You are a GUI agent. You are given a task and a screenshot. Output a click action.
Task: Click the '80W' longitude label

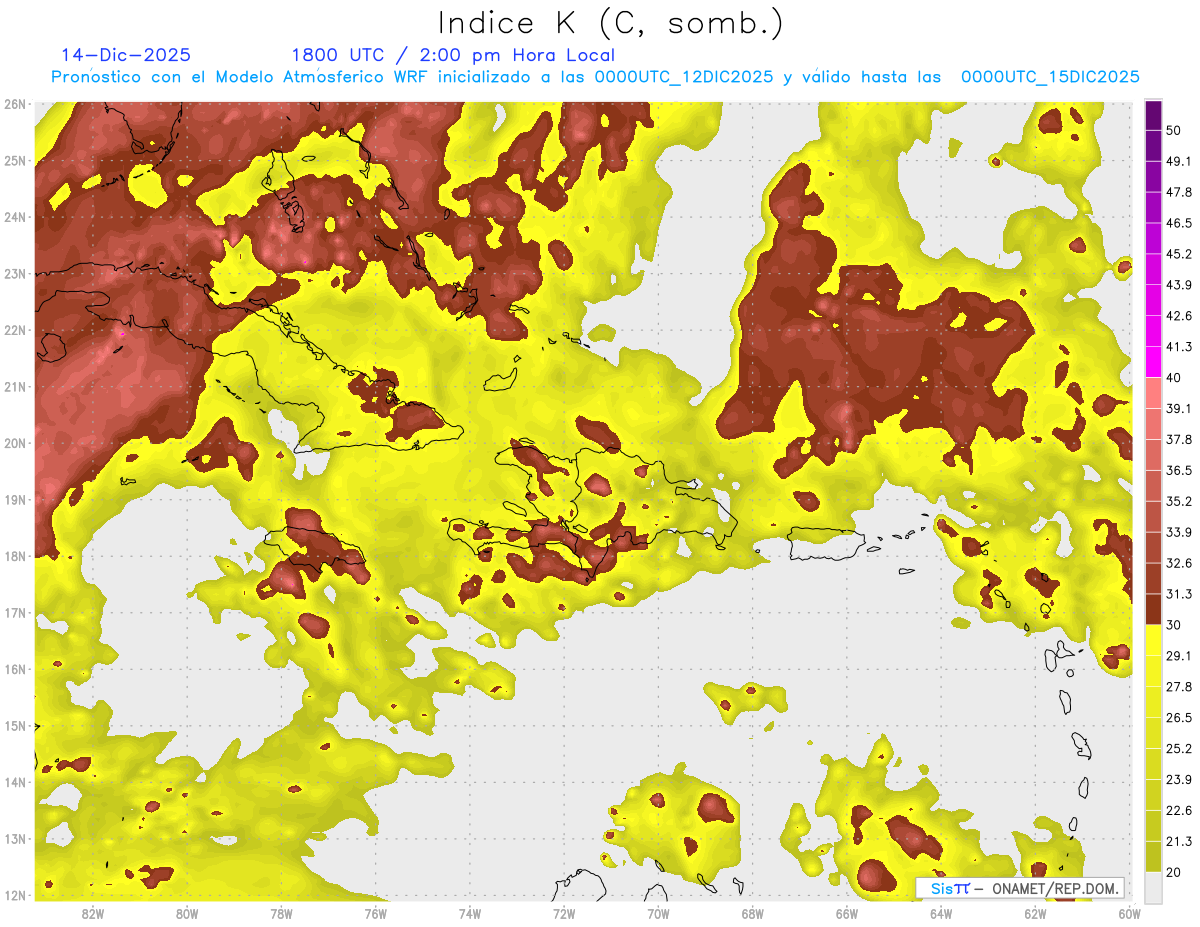click(x=187, y=913)
